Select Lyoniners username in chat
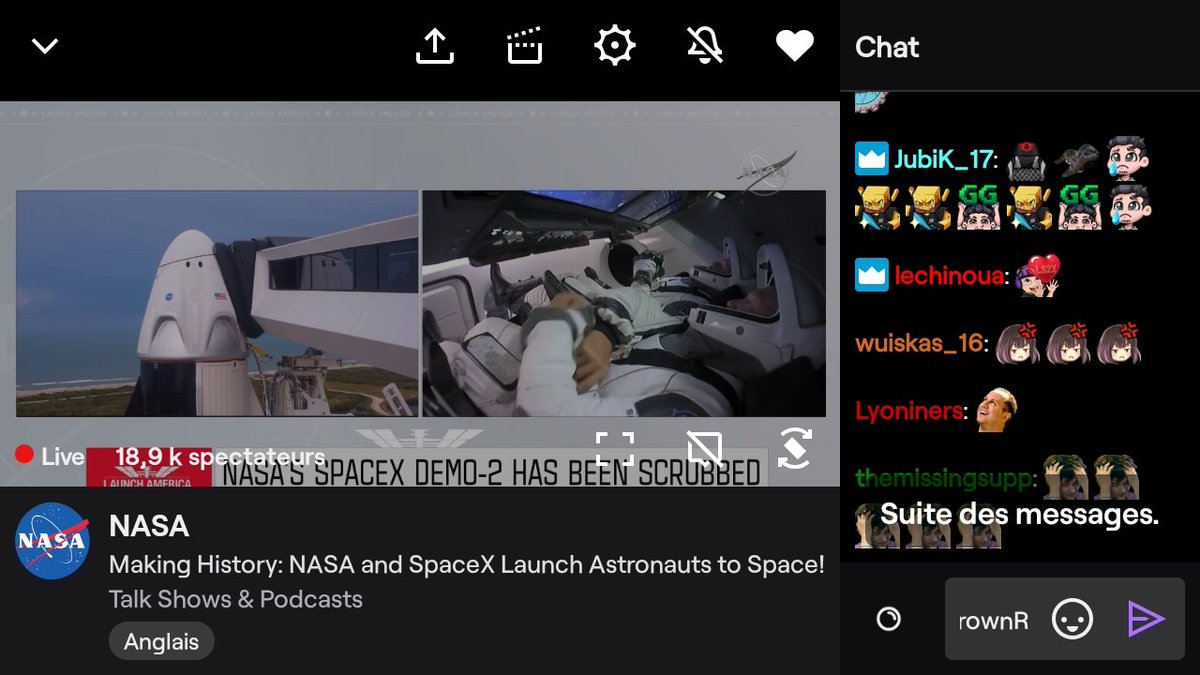The width and height of the screenshot is (1200, 675). (909, 411)
